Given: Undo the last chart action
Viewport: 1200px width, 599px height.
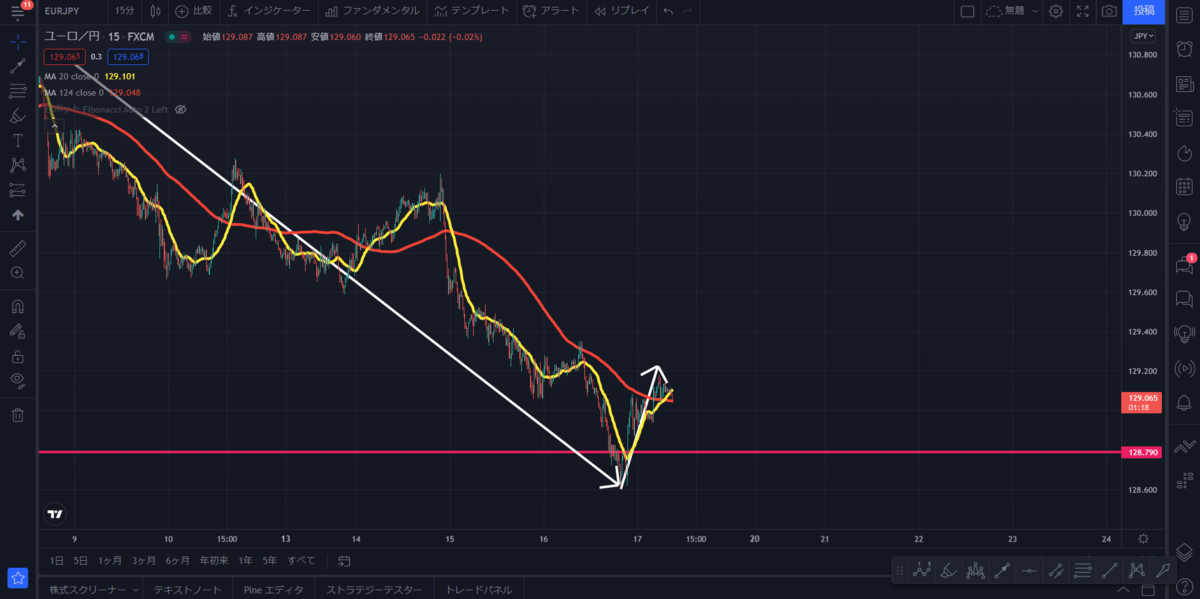Looking at the screenshot, I should [668, 11].
